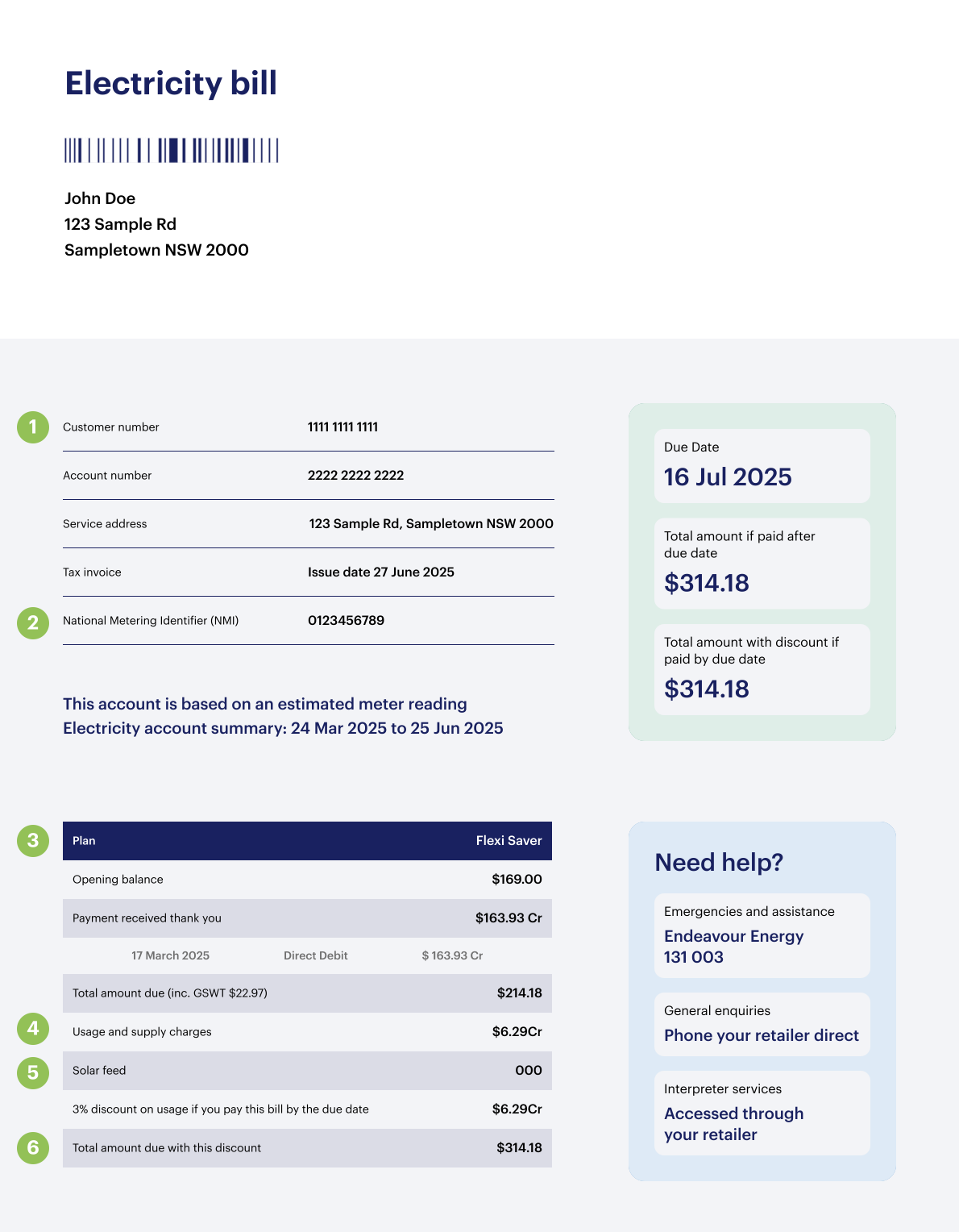Click the green number 1 marker

33,427
